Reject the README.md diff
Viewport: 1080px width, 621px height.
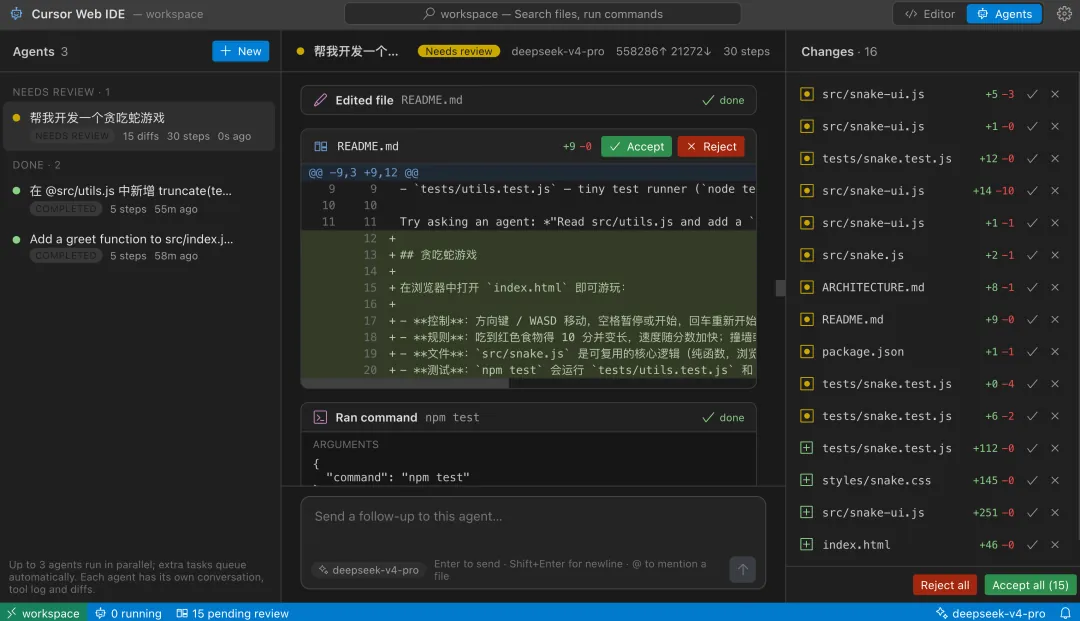pyautogui.click(x=711, y=146)
